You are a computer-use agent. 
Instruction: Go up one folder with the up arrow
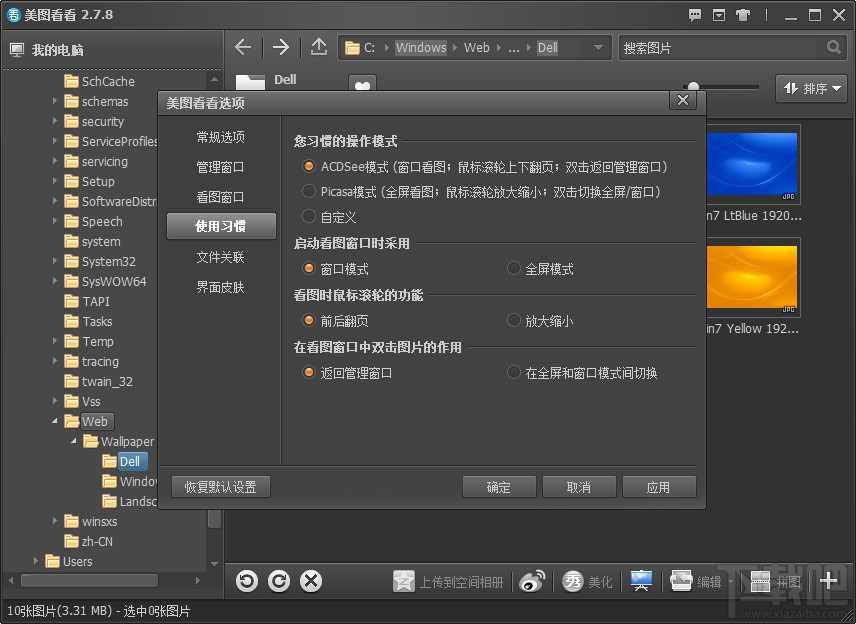click(x=318, y=47)
